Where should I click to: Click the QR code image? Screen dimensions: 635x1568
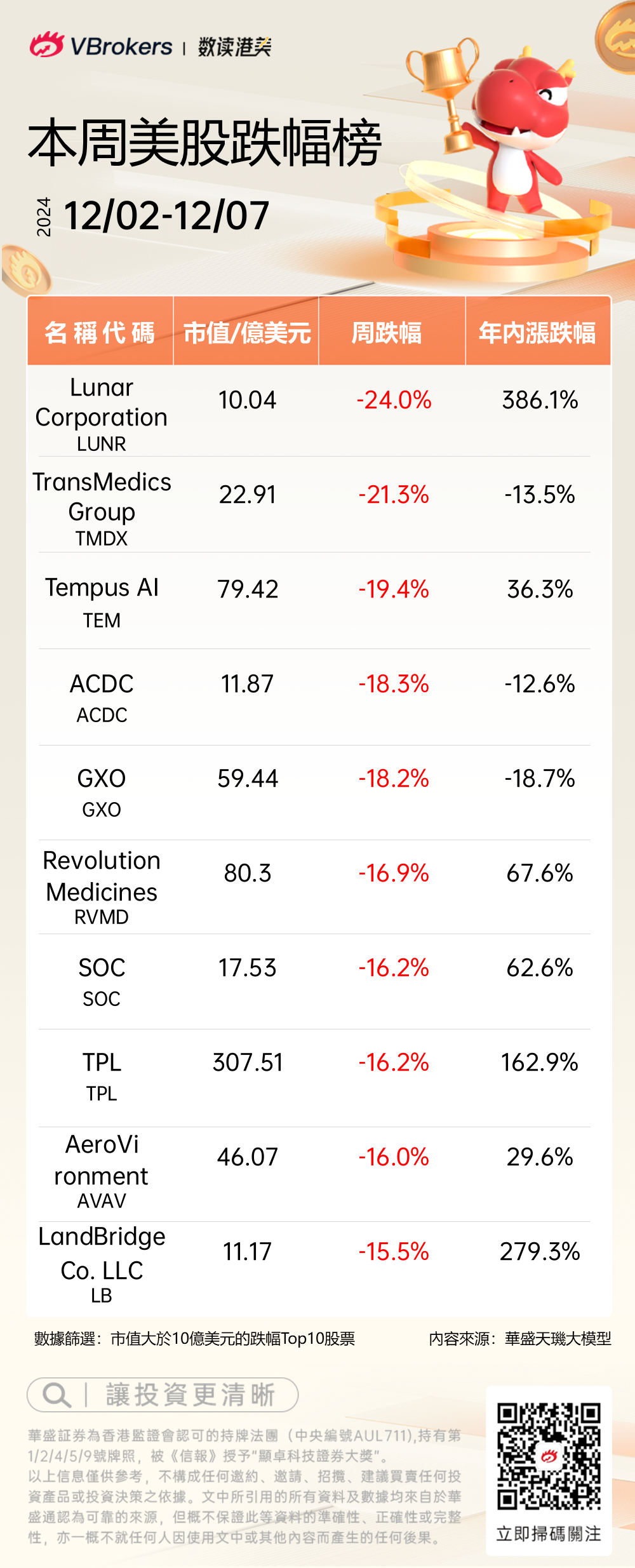coord(549,1456)
